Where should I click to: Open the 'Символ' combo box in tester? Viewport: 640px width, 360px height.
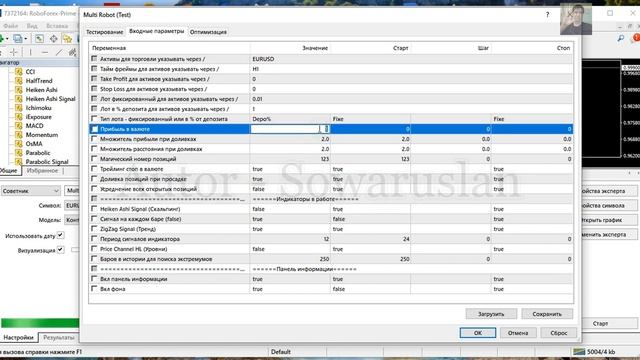[72, 205]
